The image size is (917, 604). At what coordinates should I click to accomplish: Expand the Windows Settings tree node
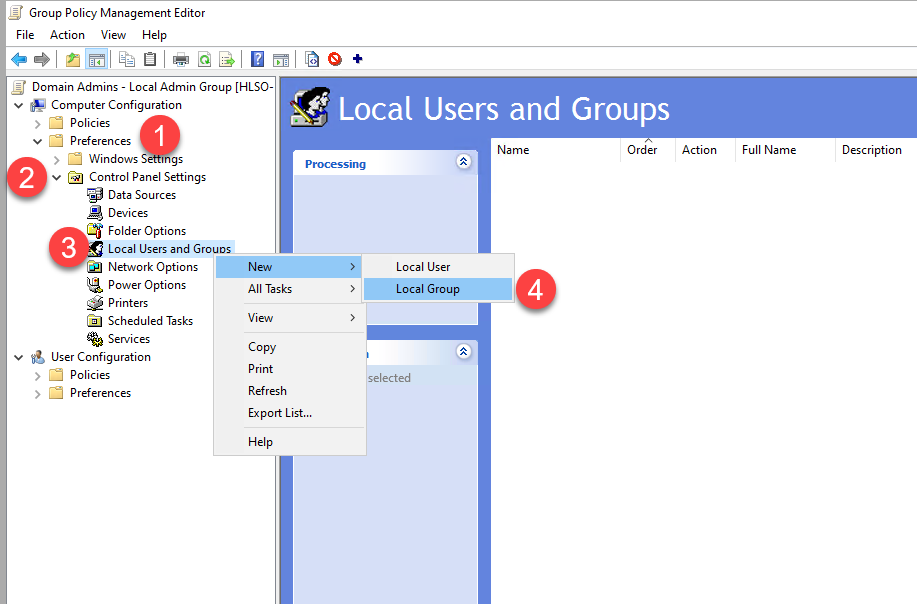click(57, 159)
